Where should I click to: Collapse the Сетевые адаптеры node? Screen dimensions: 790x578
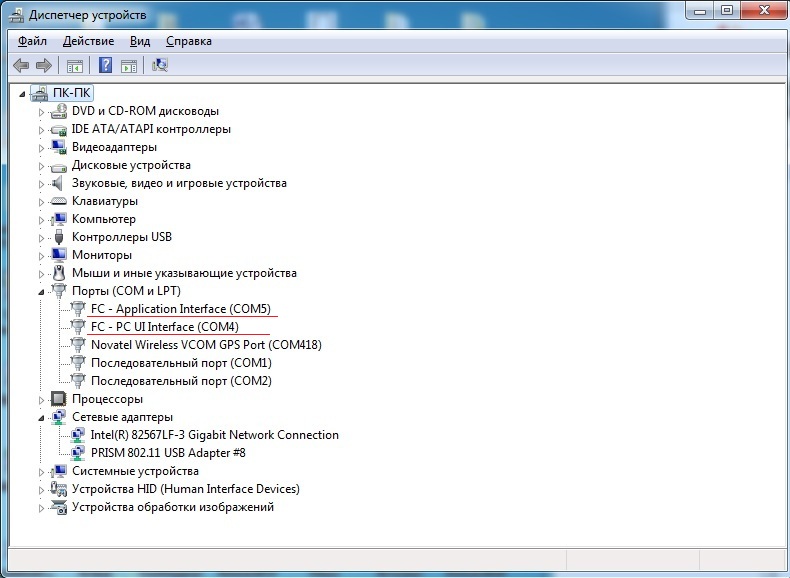point(41,418)
